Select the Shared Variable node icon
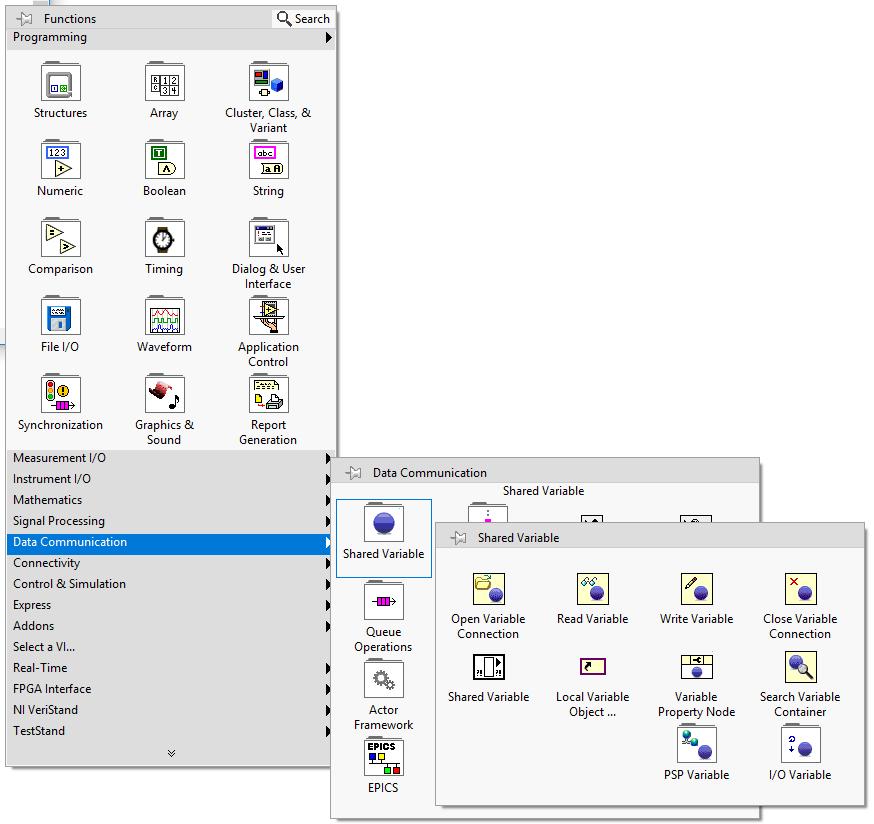Viewport: 874px width, 824px height. tap(488, 667)
